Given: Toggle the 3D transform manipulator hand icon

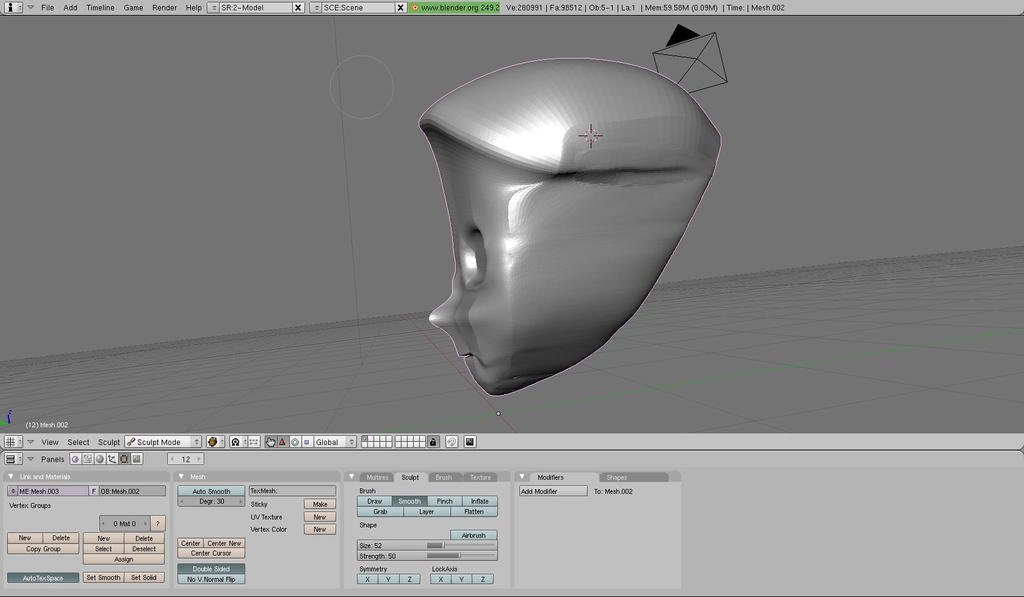Looking at the screenshot, I should coord(270,442).
